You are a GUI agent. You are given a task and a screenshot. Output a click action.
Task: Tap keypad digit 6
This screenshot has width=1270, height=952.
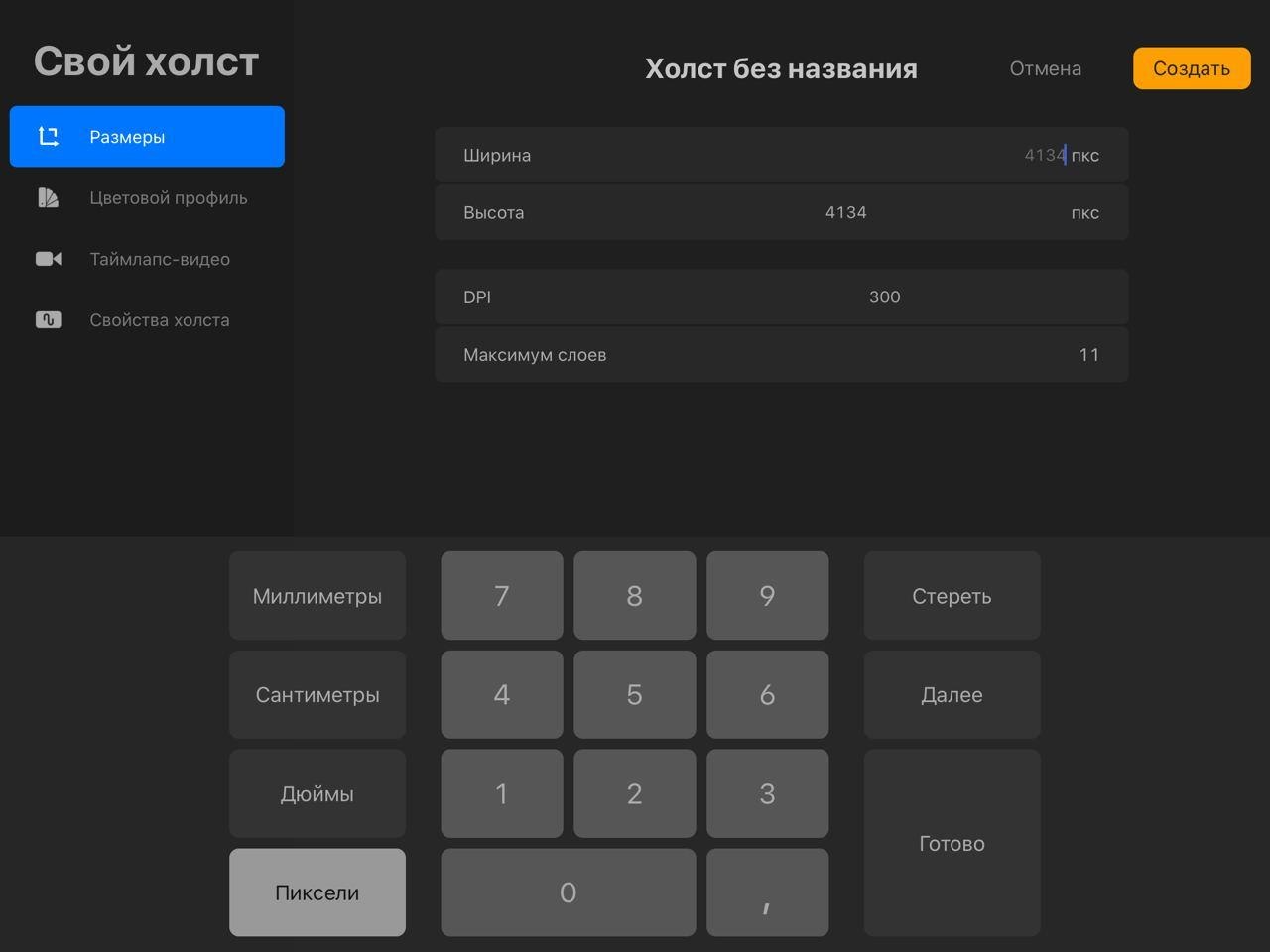[x=767, y=695]
